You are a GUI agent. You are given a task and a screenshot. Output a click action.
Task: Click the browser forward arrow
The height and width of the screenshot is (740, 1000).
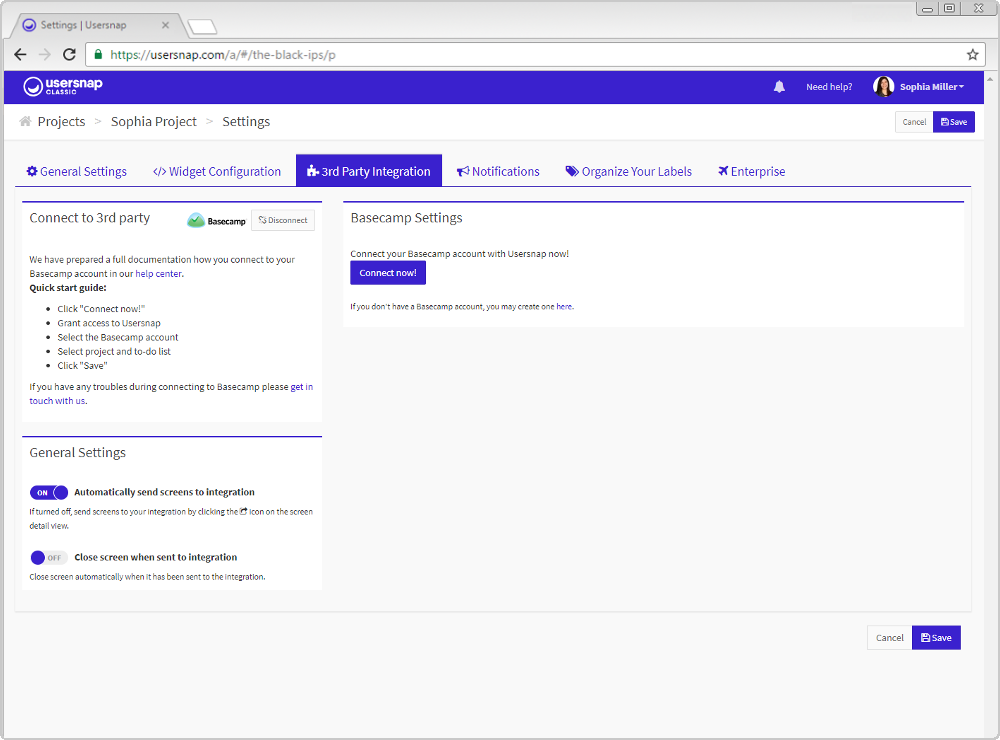pyautogui.click(x=45, y=55)
